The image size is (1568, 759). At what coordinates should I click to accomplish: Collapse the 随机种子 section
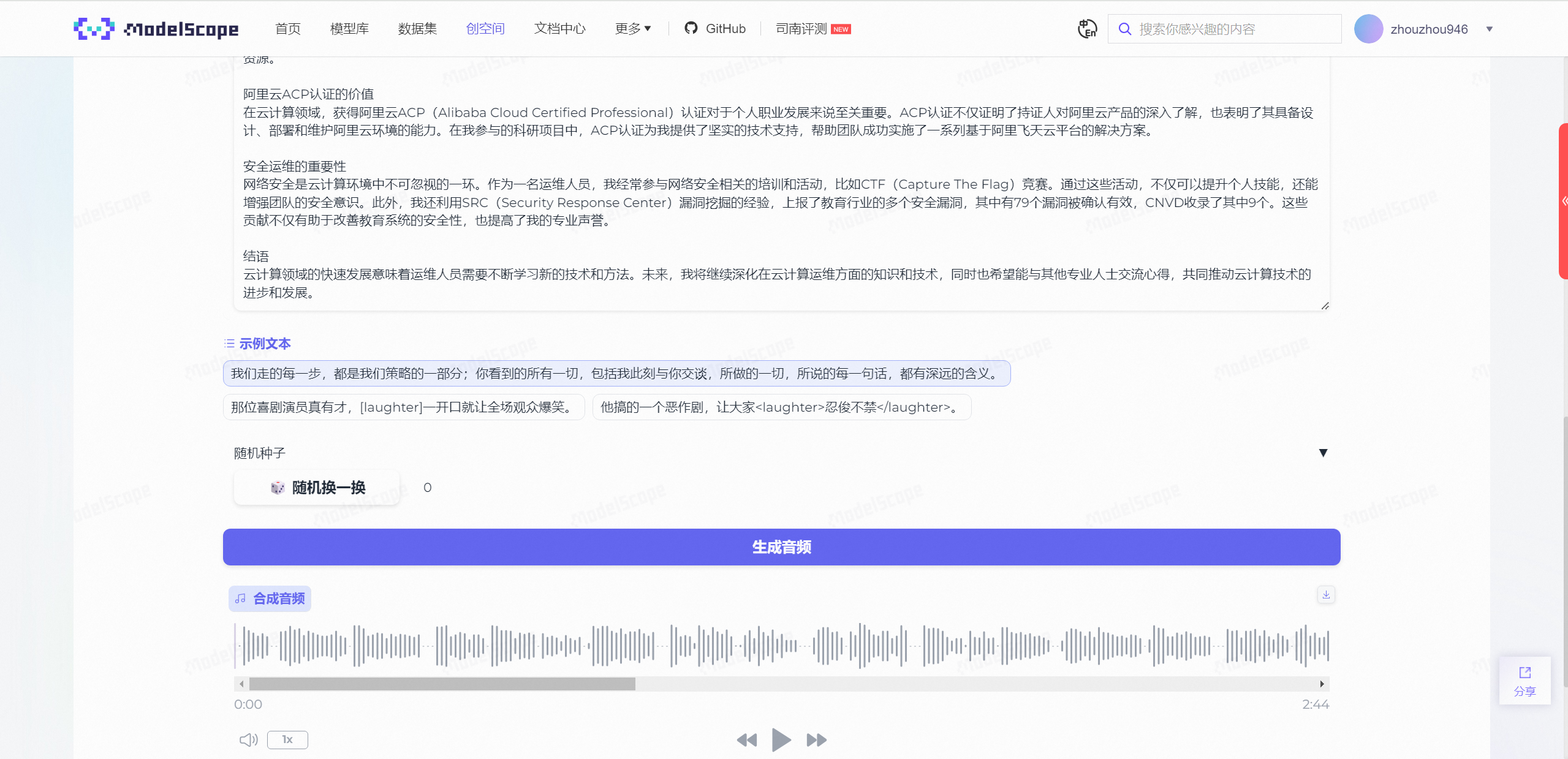point(1322,453)
